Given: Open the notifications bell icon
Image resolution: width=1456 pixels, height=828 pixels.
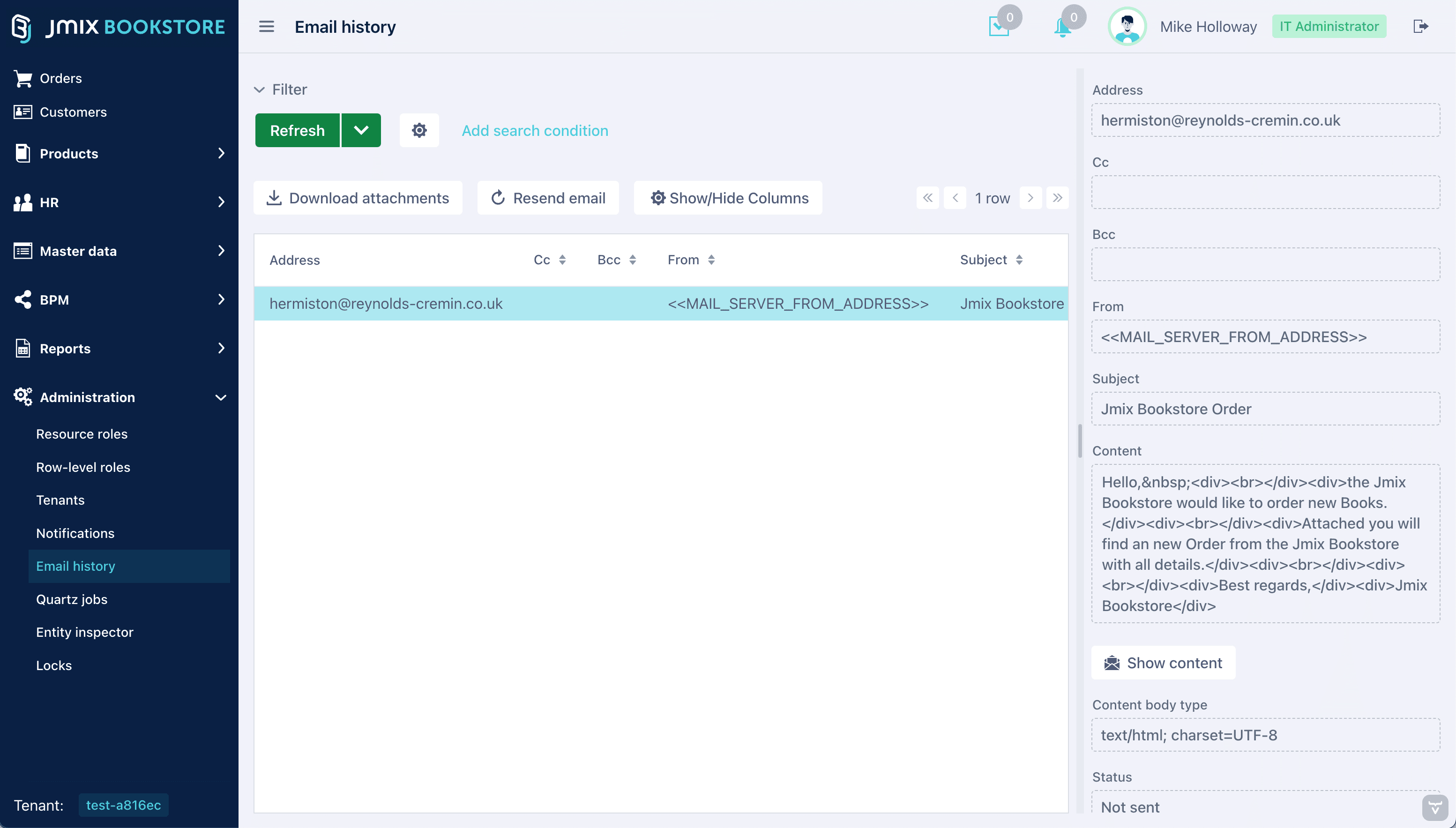Looking at the screenshot, I should point(1062,27).
